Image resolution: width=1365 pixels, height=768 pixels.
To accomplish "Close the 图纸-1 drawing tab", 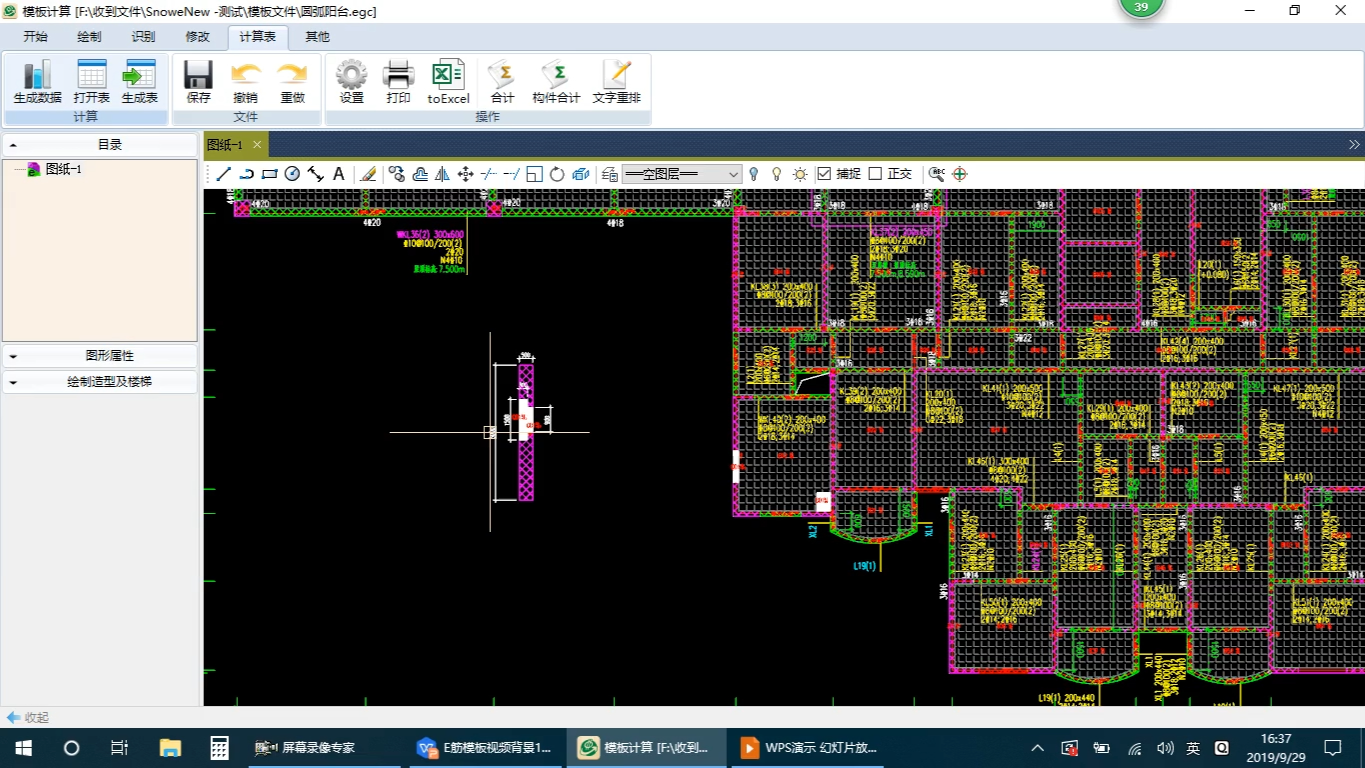I will 257,145.
